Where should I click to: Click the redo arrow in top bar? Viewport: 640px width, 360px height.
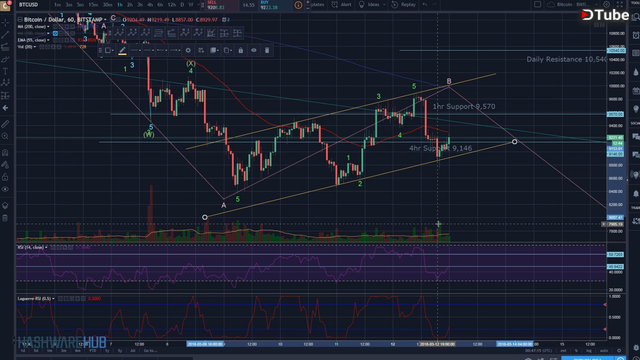(x=434, y=4)
